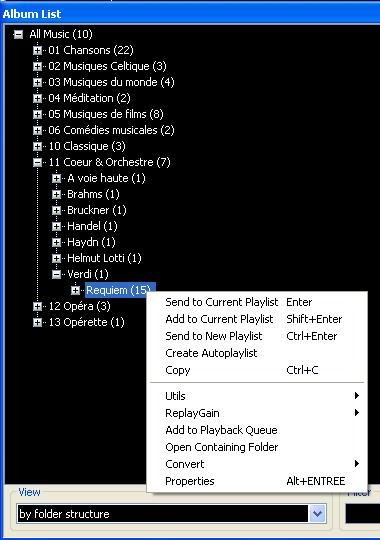Select the 03 Musiques du monde item
Viewport: 380px width, 540px height.
111,82
